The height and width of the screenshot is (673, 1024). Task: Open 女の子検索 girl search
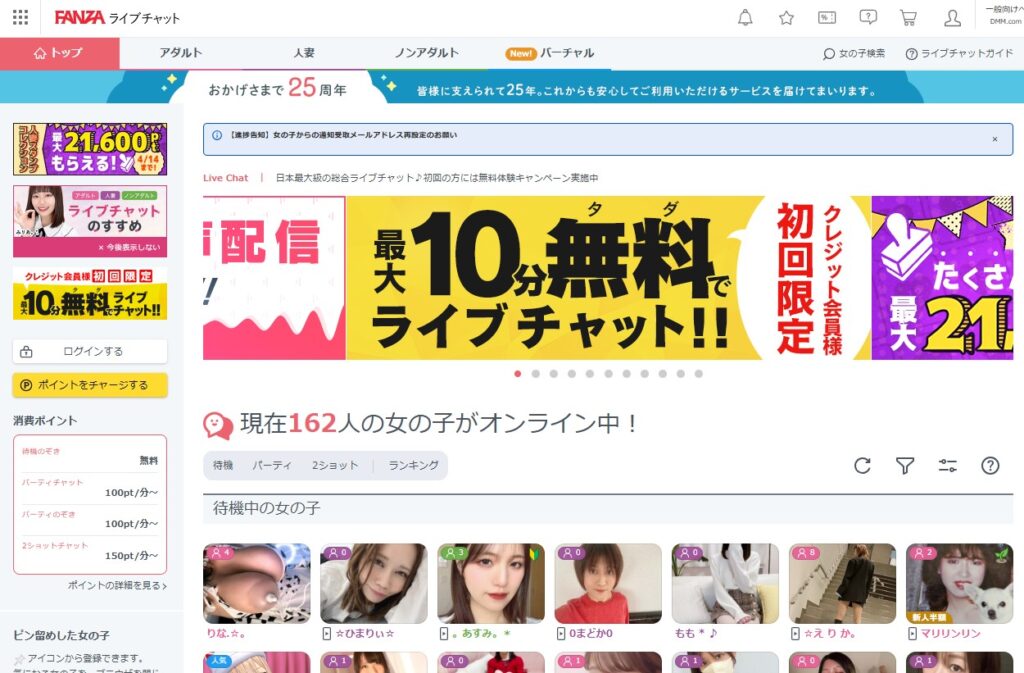[853, 53]
